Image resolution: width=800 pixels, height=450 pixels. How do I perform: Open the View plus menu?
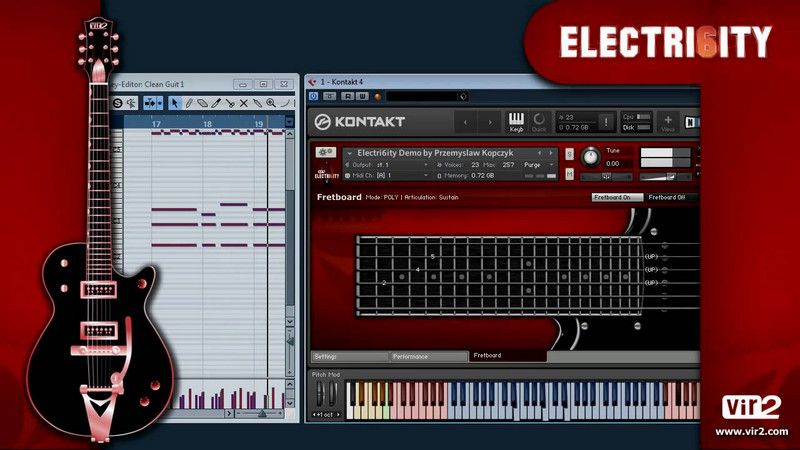click(668, 122)
